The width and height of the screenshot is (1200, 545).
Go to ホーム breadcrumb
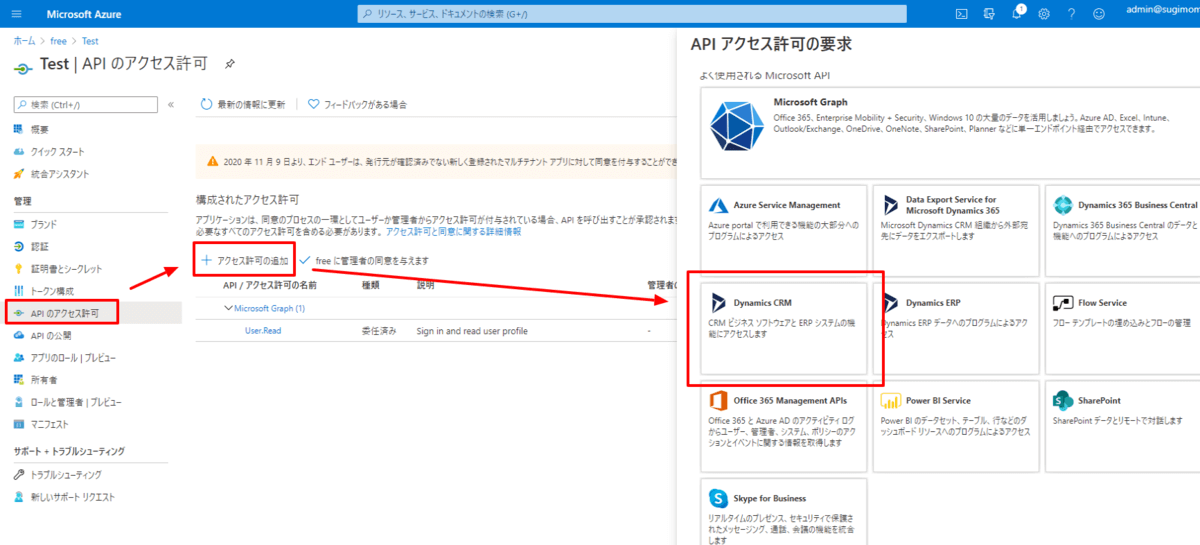pos(24,41)
